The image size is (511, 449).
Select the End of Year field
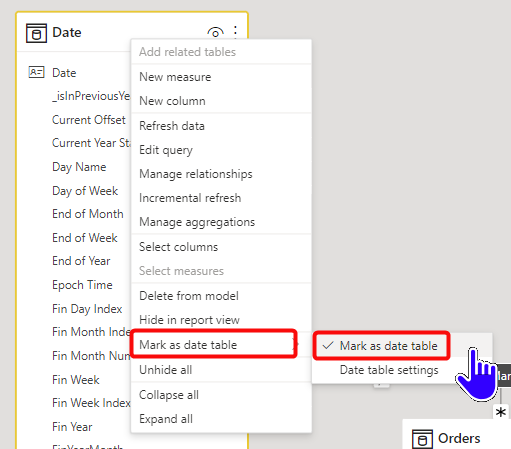[81, 261]
